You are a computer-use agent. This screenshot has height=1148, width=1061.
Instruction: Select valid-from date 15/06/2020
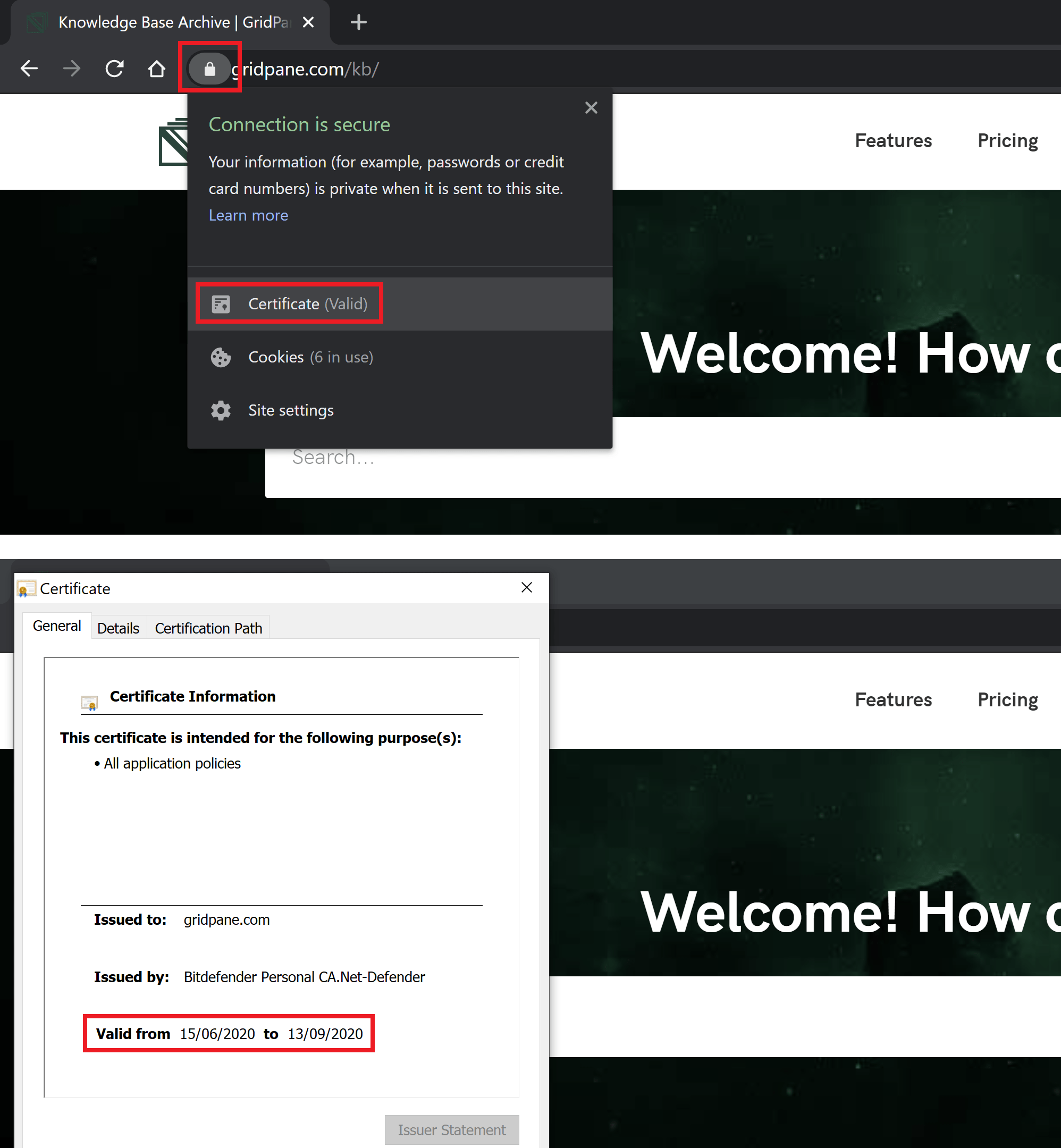click(217, 1034)
